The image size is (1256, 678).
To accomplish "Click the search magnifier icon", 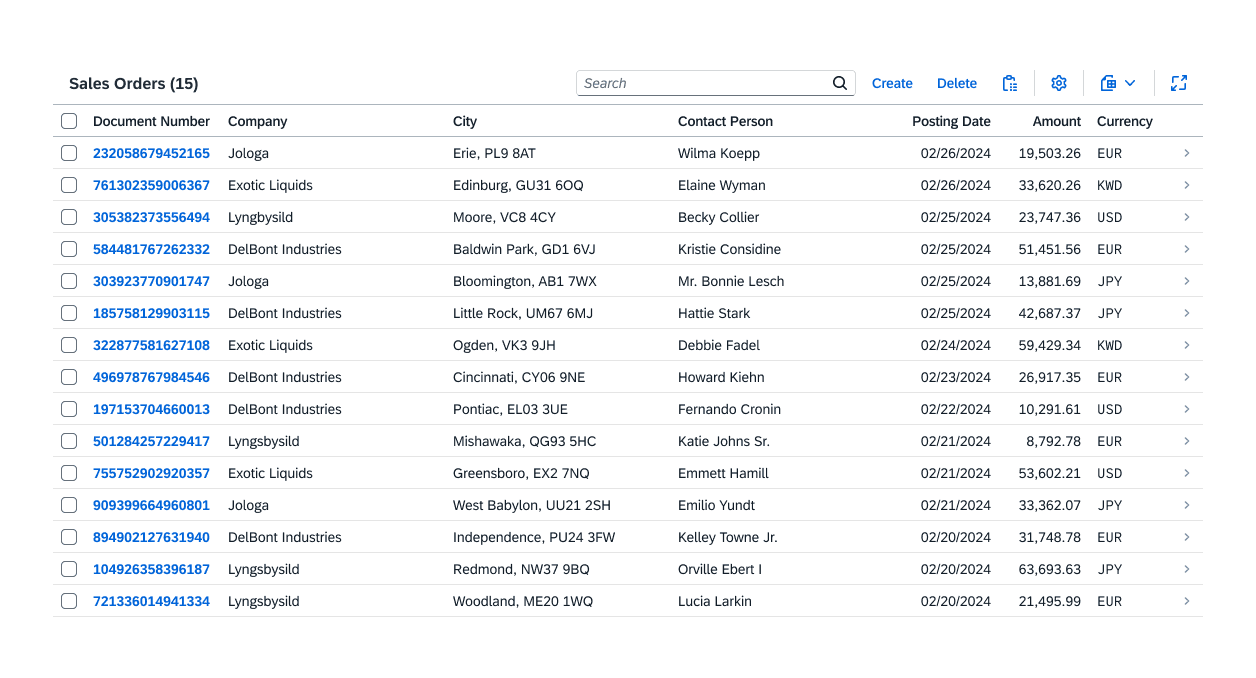I will coord(839,83).
